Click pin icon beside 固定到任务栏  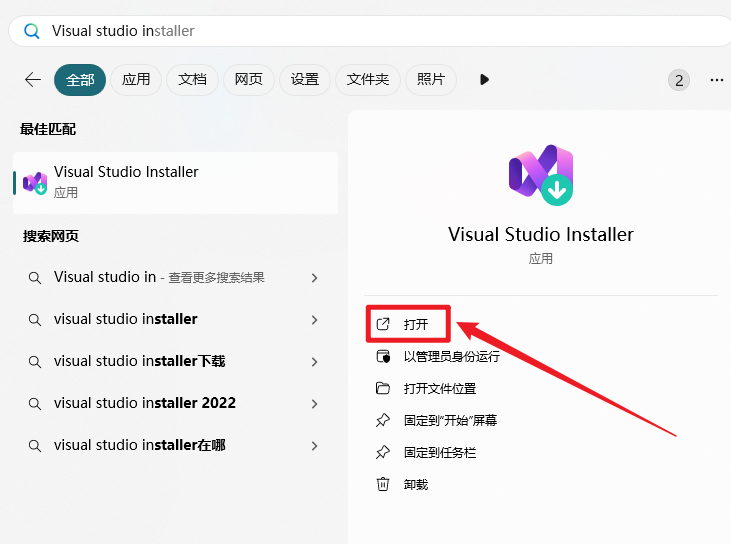[383, 452]
